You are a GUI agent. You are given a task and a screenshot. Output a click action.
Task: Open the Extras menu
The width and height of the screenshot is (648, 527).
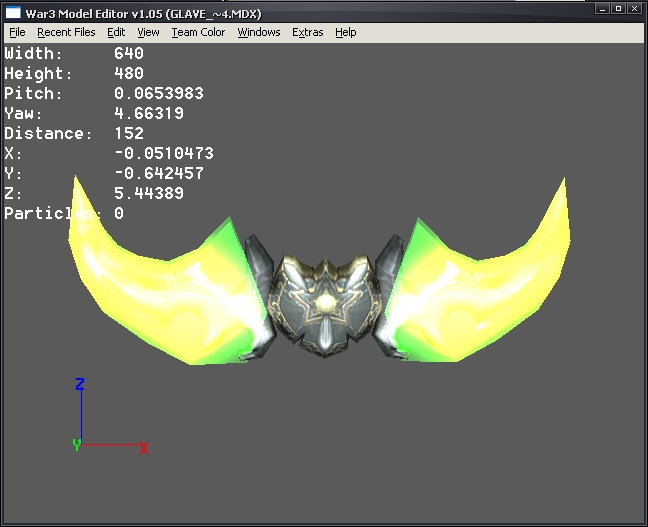coord(307,32)
